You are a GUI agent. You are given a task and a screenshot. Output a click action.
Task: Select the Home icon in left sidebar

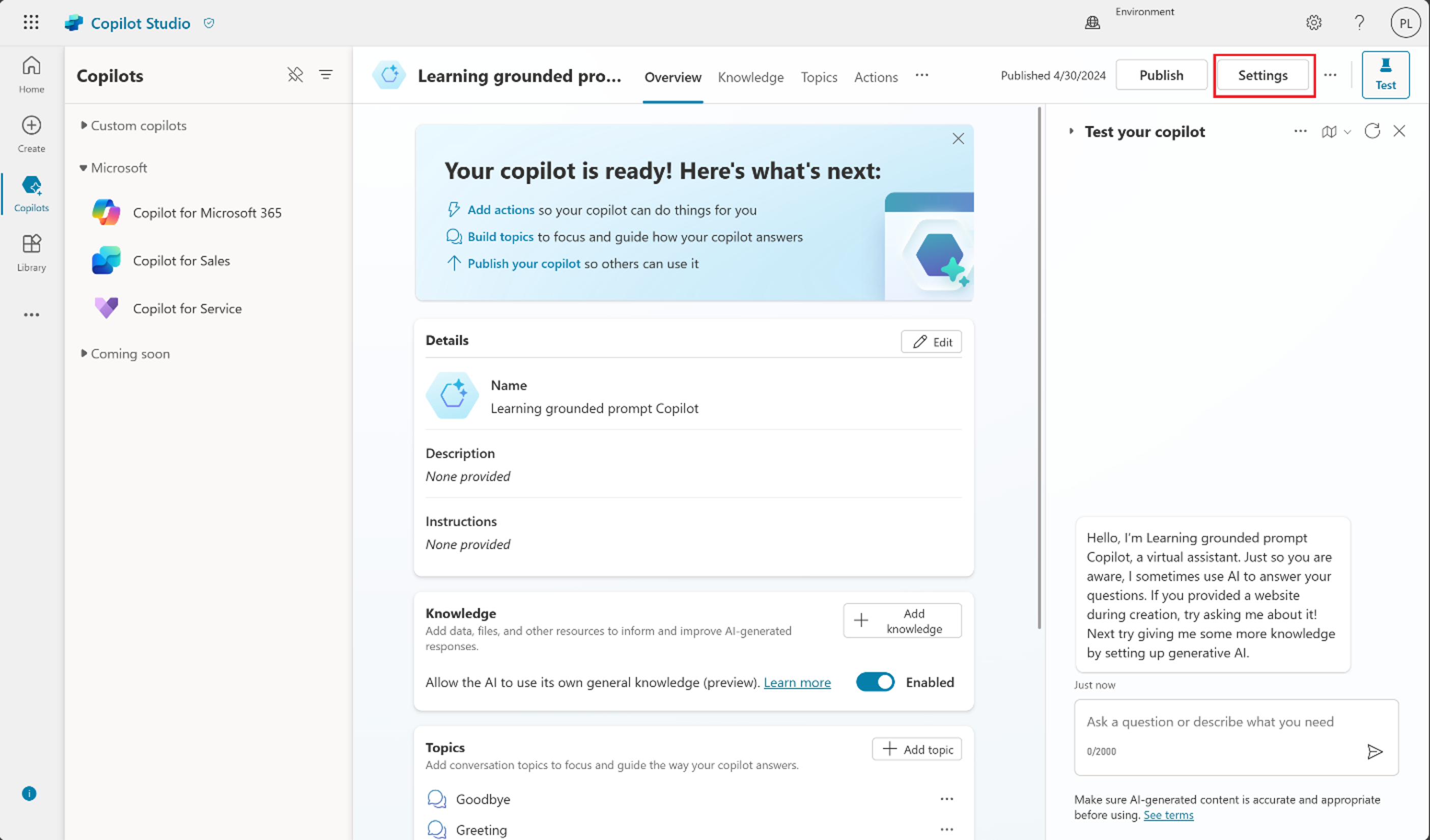point(31,74)
